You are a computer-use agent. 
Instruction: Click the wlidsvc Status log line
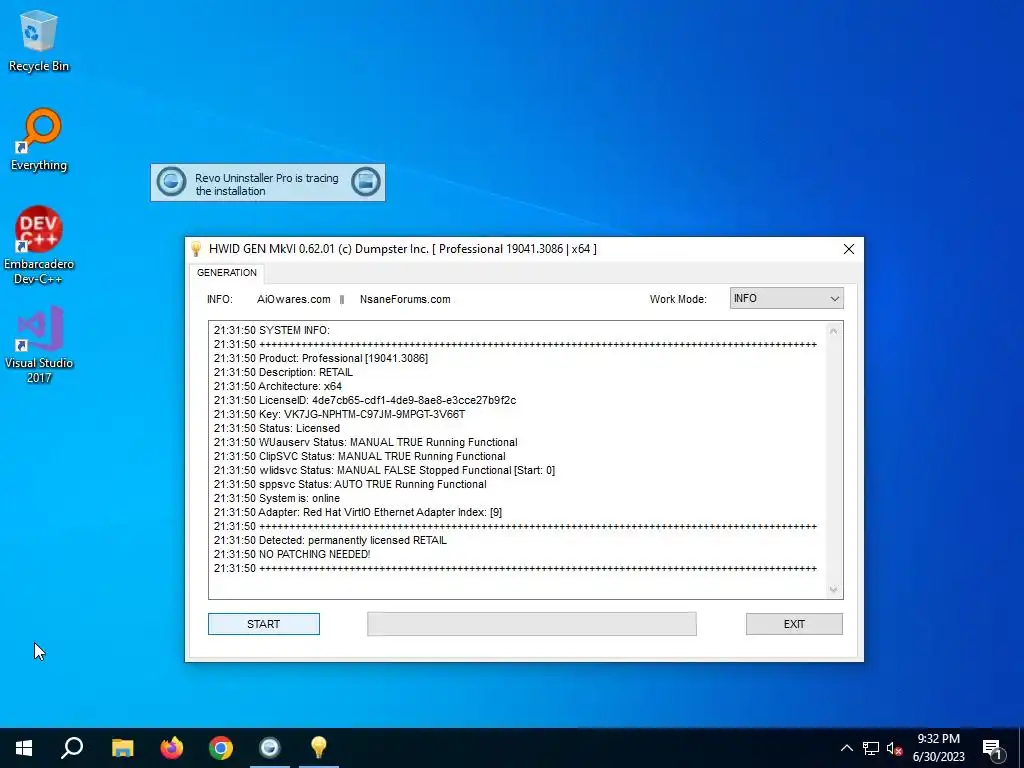click(385, 470)
